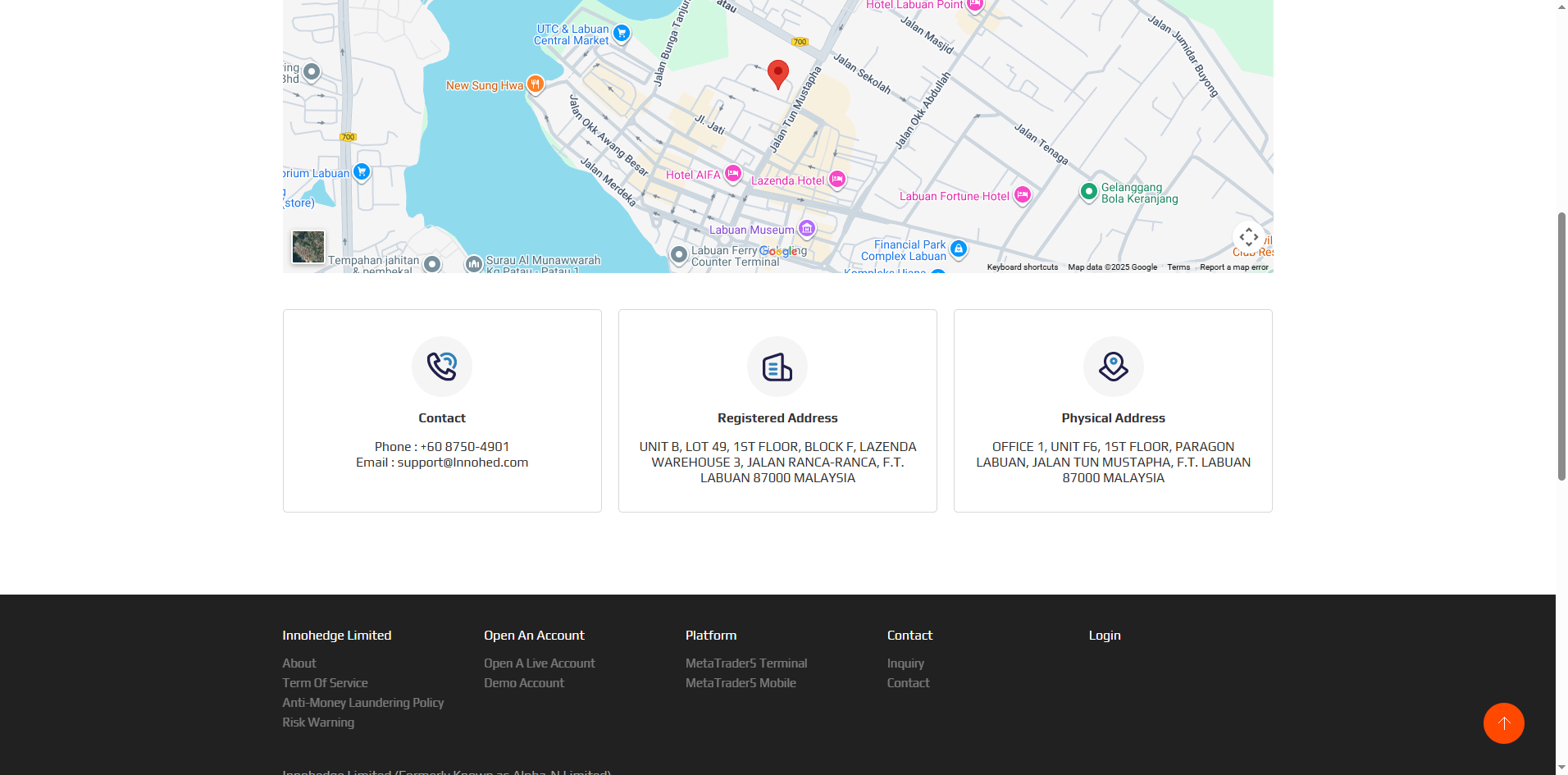Switch map to satellite view thumbnail

pos(308,247)
